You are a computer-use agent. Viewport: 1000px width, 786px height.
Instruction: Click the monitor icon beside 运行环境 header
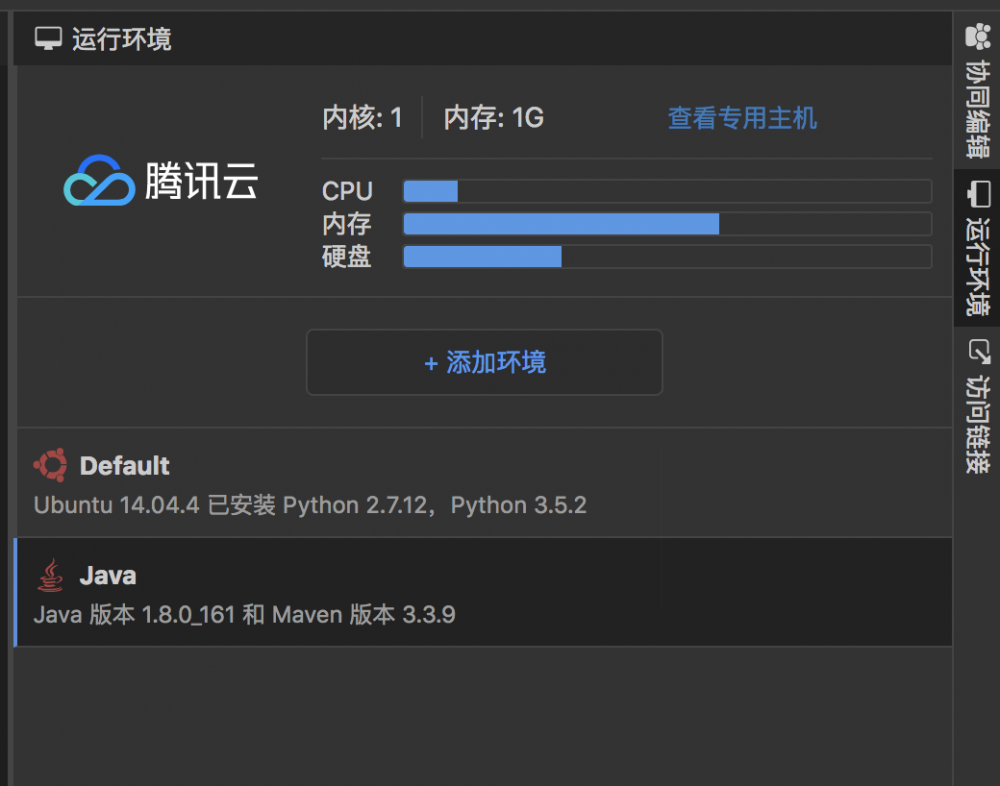[x=46, y=38]
